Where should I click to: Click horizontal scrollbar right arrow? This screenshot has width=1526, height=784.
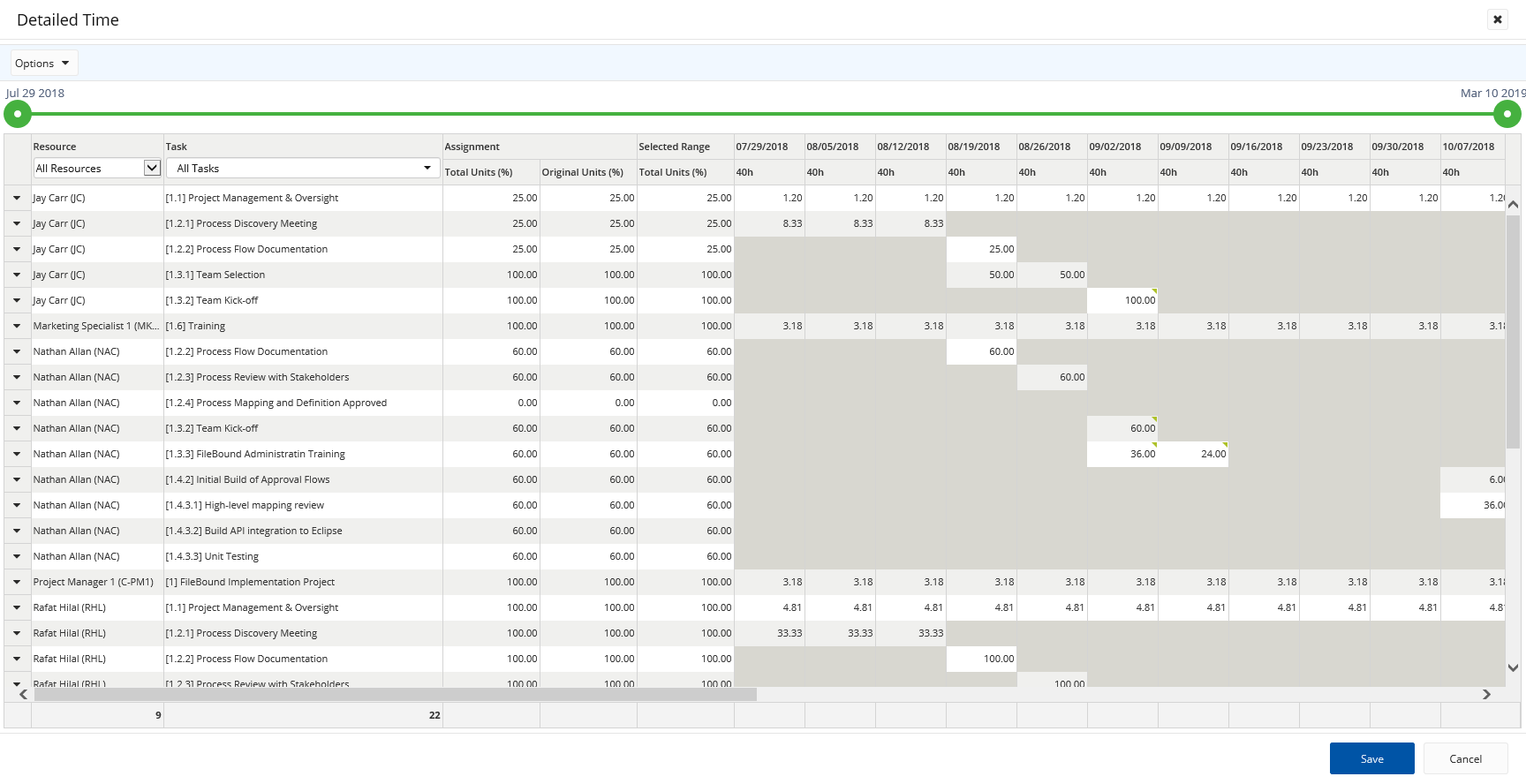(1486, 695)
